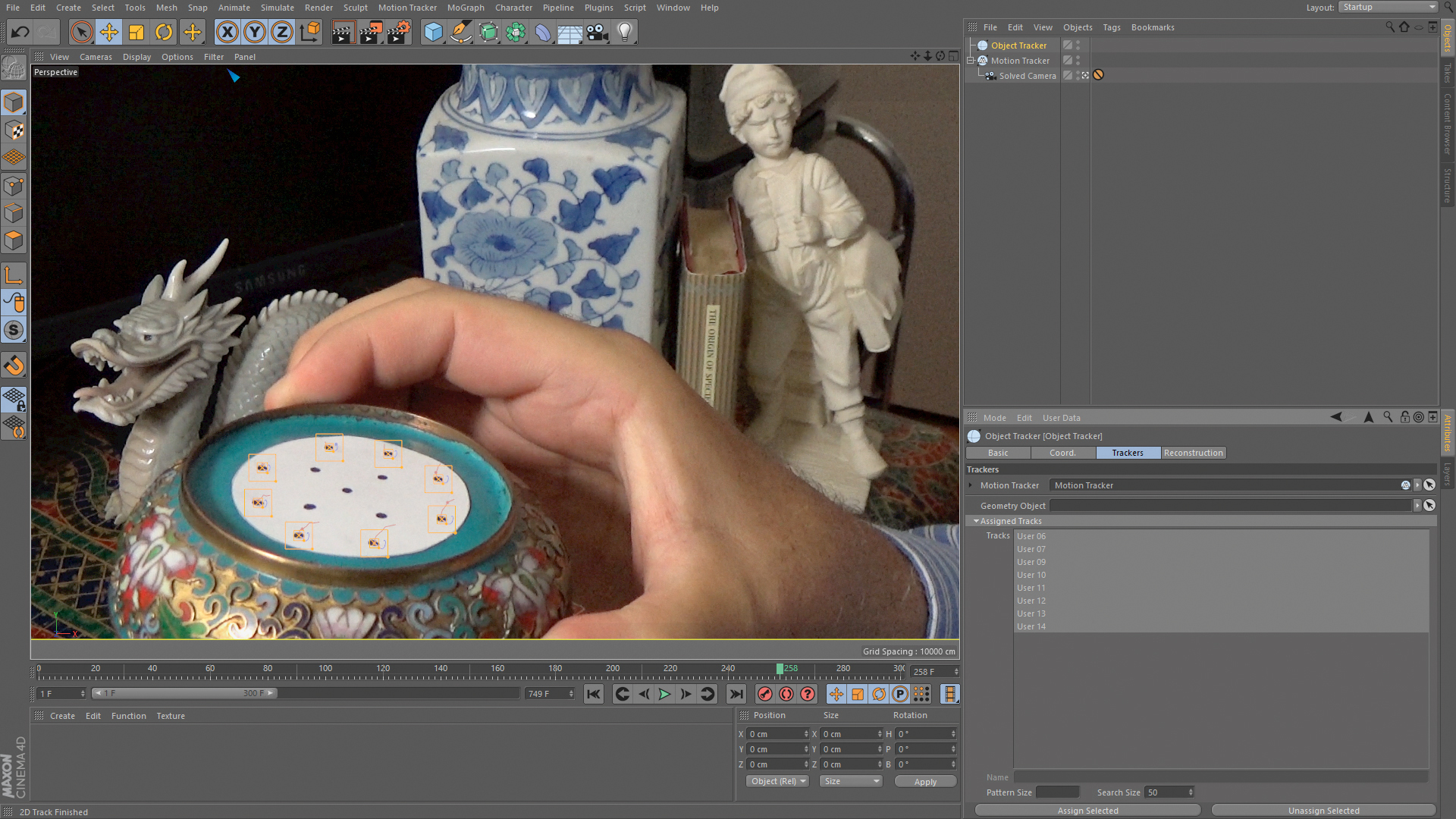Image resolution: width=1456 pixels, height=819 pixels.
Task: Open the Layout Startup dropdown
Action: [1388, 7]
